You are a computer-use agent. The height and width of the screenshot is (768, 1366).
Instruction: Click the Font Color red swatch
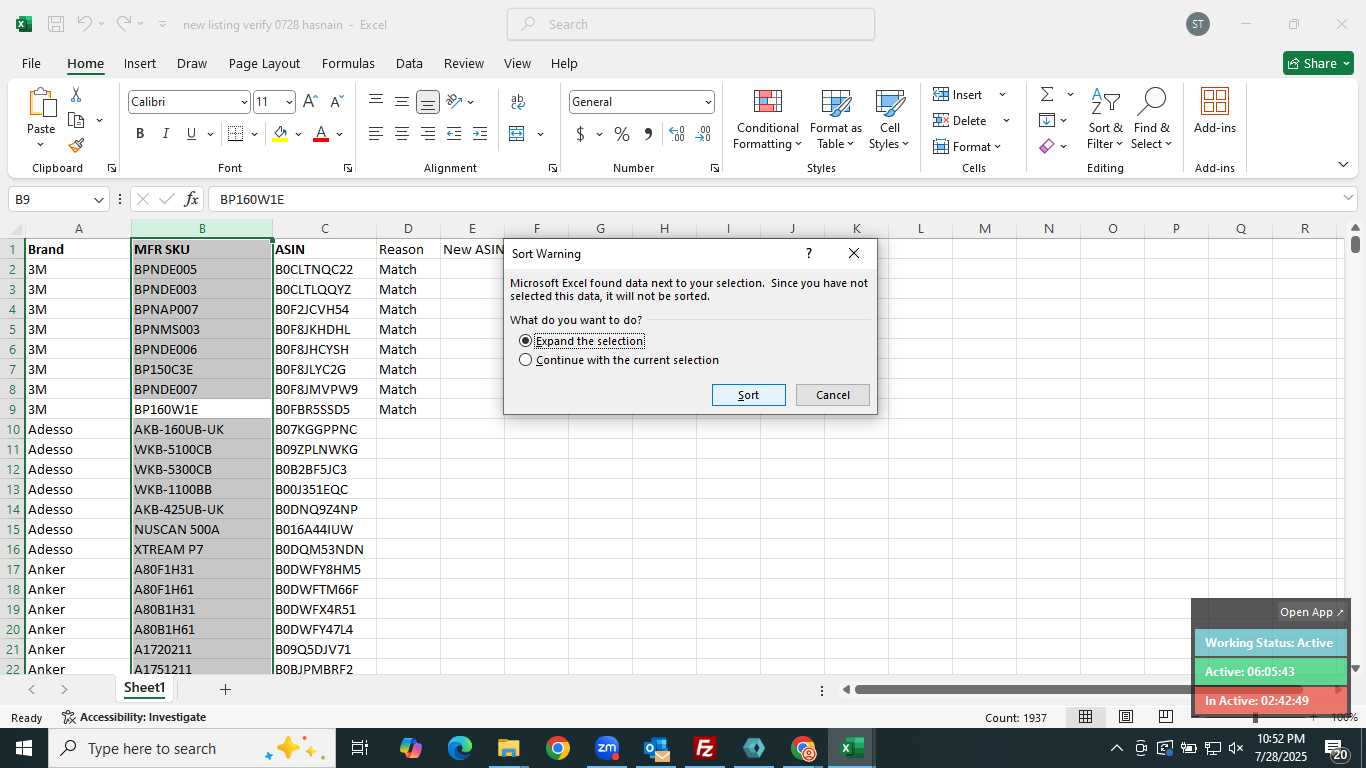coord(321,134)
